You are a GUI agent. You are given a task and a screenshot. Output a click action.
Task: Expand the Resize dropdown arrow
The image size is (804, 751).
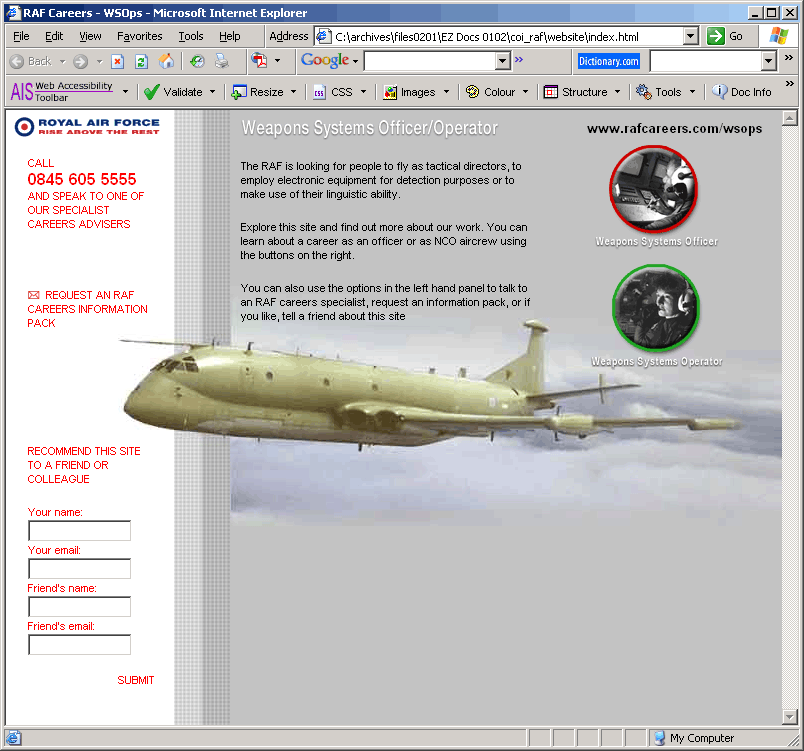(293, 92)
